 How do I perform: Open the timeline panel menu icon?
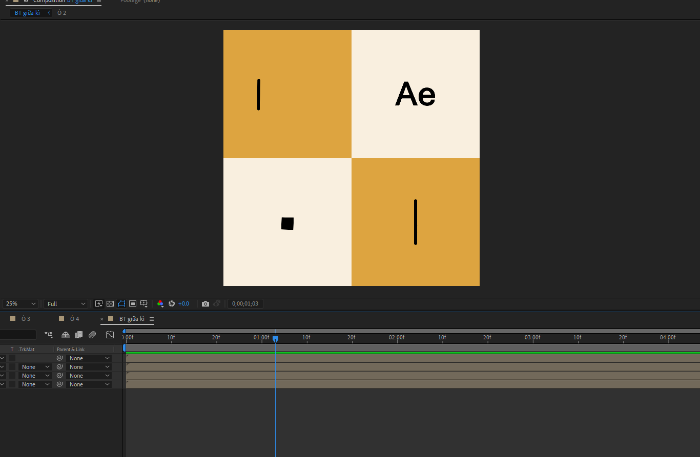[152, 319]
